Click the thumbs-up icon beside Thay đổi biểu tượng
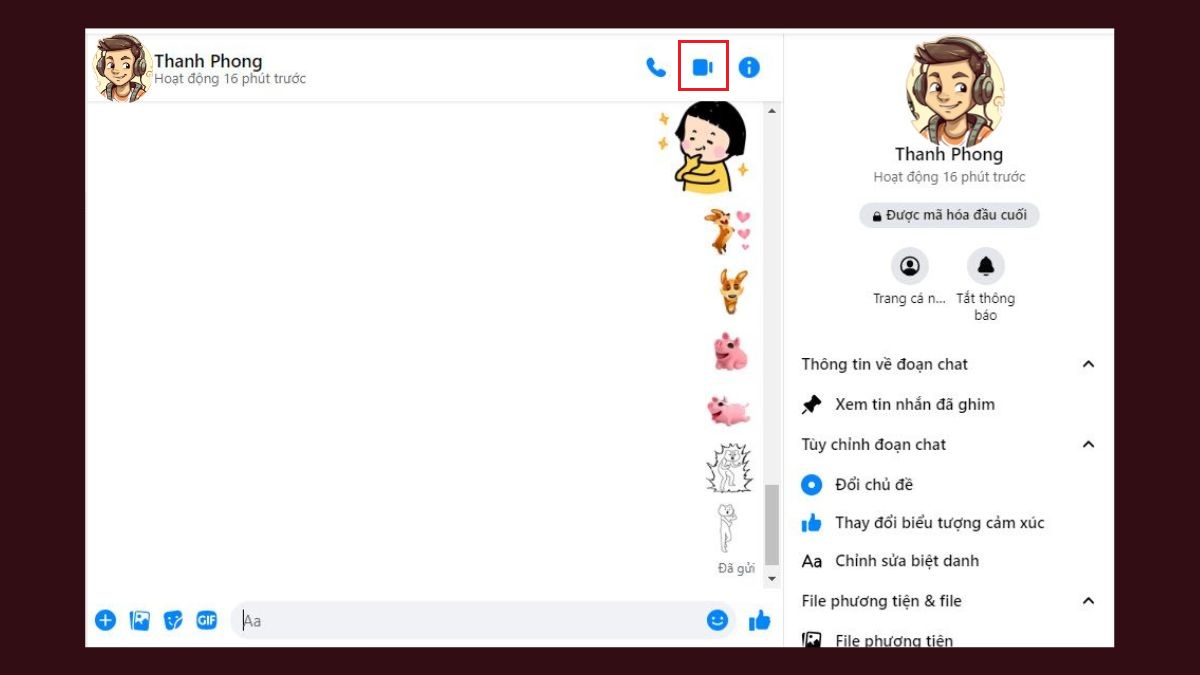Image resolution: width=1200 pixels, height=675 pixels. pos(812,523)
